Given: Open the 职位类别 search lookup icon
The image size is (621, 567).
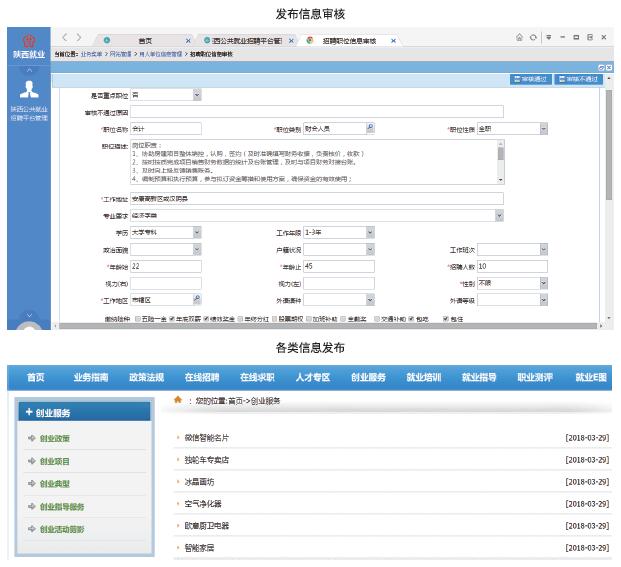Looking at the screenshot, I should (x=369, y=129).
